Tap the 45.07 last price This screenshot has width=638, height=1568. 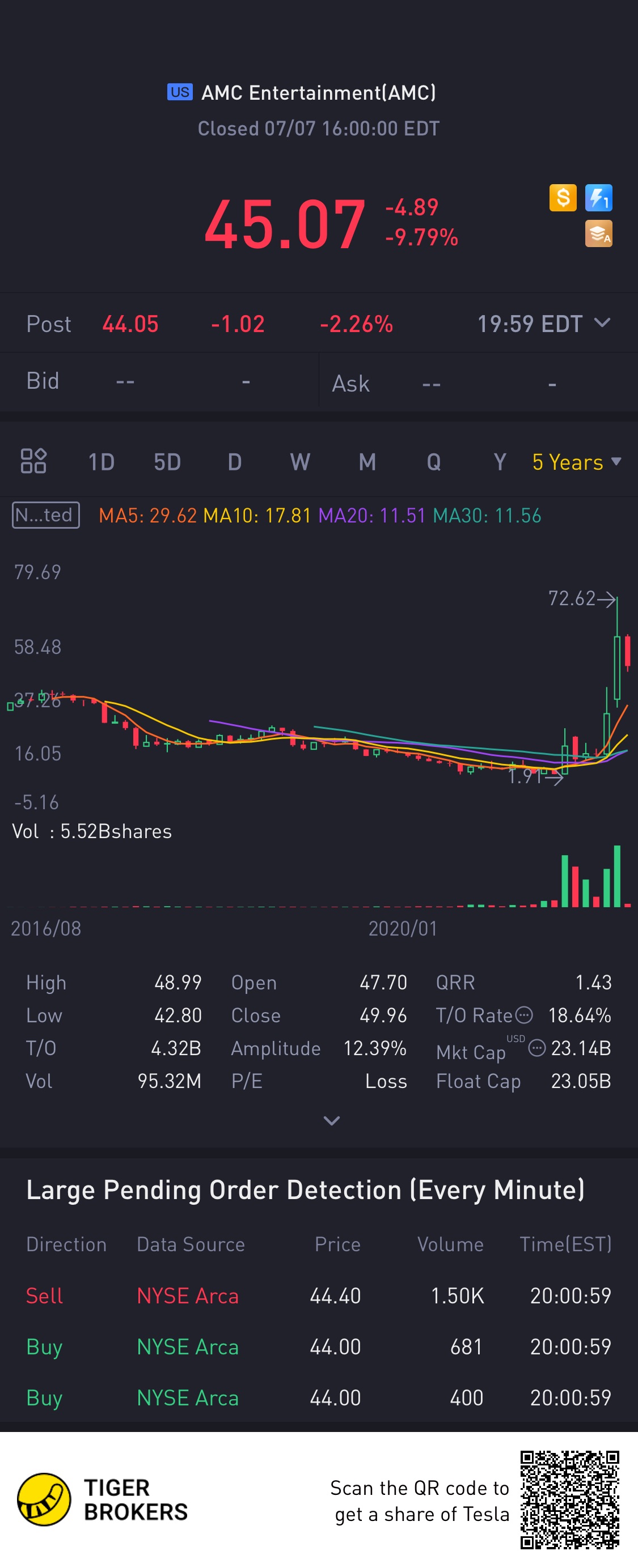click(x=285, y=224)
